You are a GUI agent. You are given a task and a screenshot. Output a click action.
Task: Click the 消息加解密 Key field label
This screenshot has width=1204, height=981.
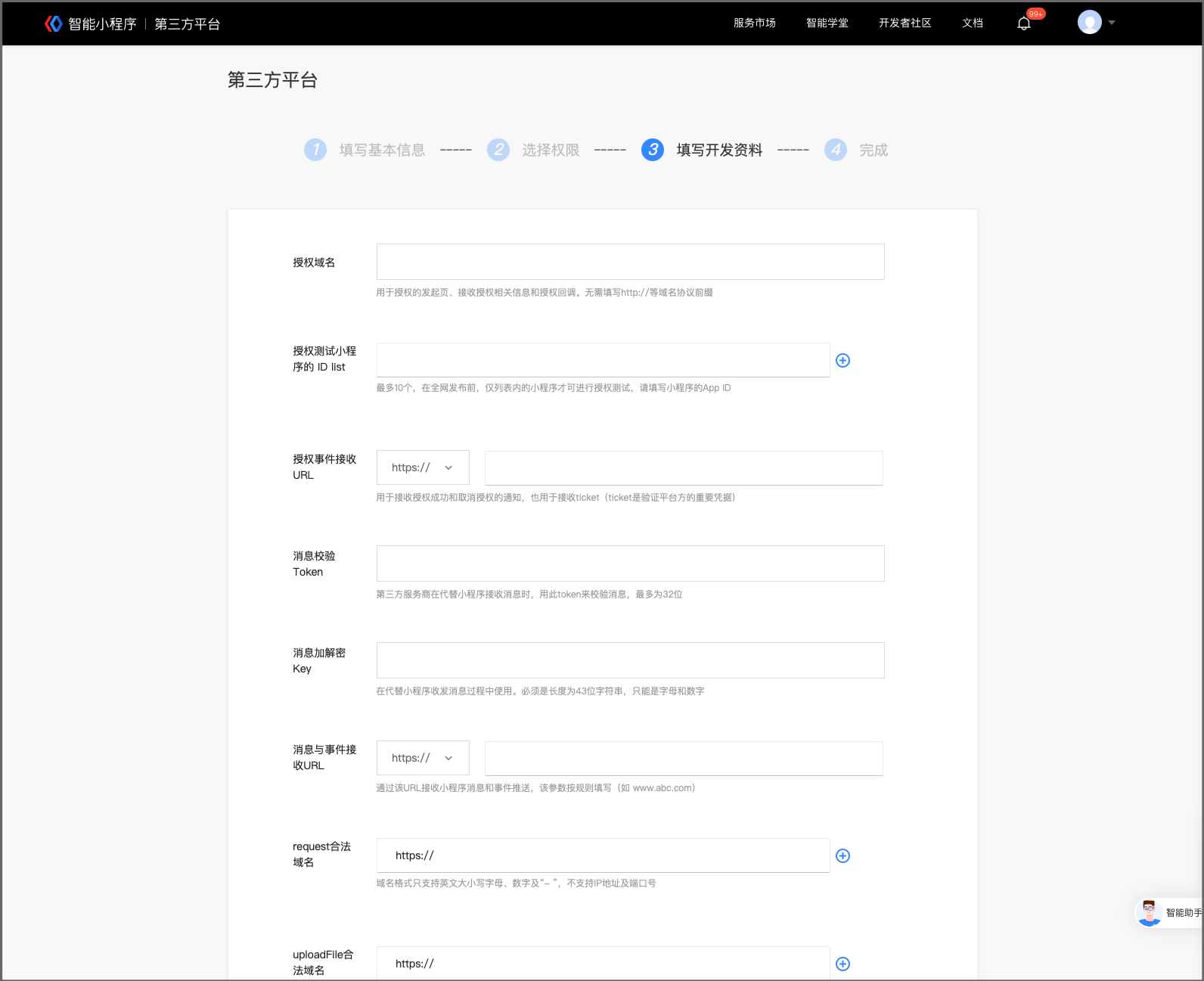(x=319, y=660)
